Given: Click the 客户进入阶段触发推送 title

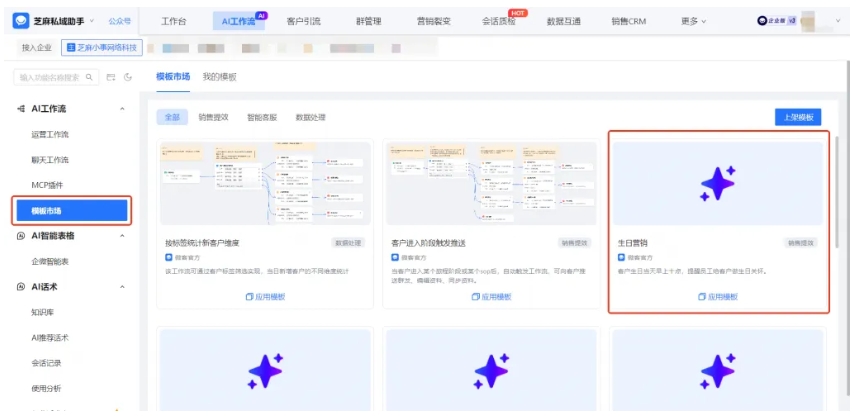Looking at the screenshot, I should [428, 243].
